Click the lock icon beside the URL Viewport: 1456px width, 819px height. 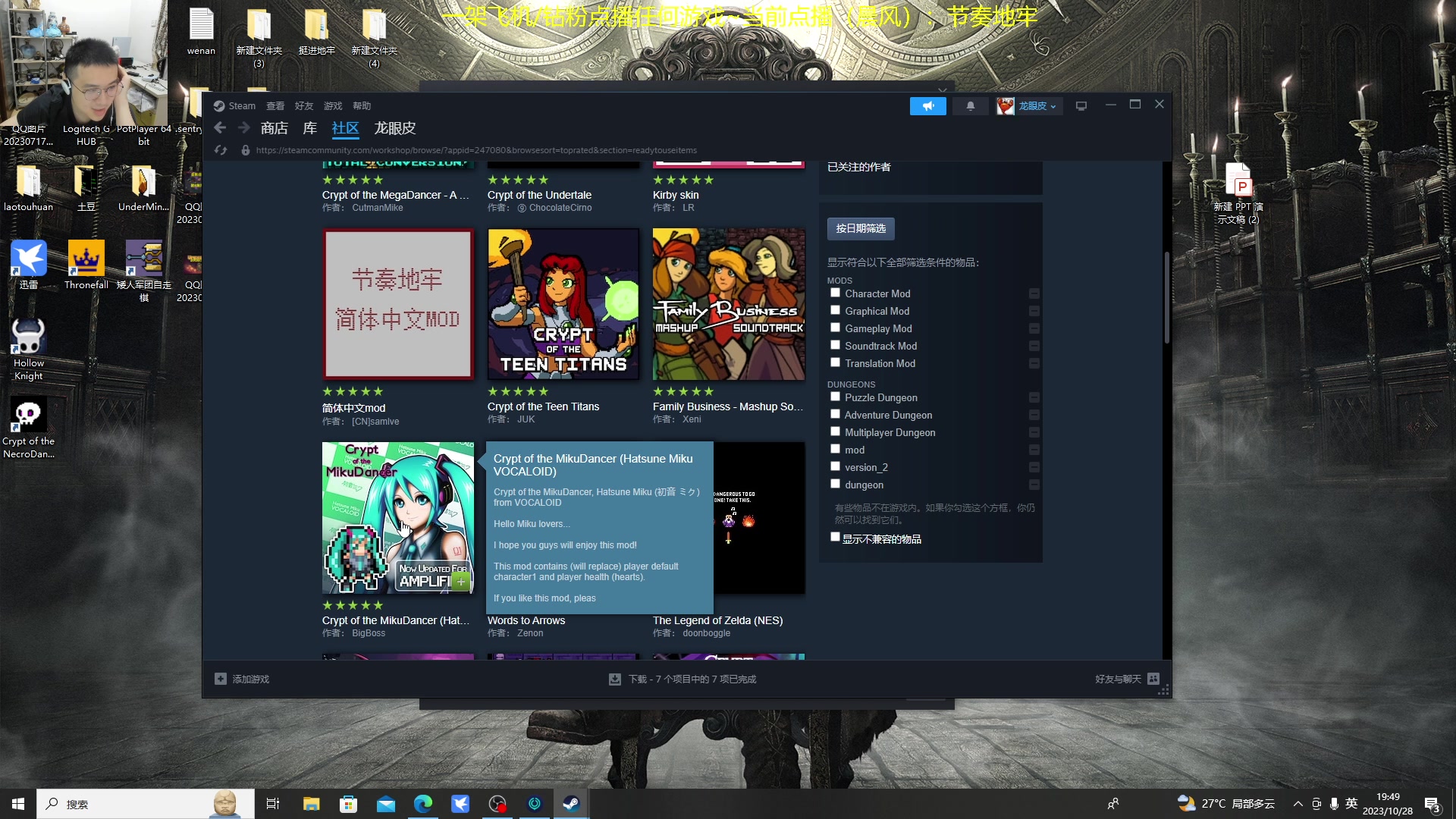click(246, 150)
